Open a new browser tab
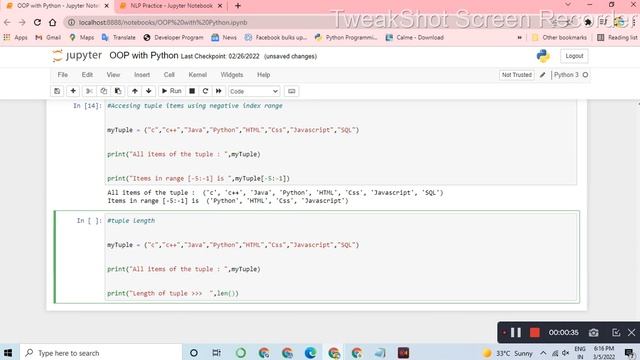Viewport: 640px width, 360px height. [x=238, y=6]
